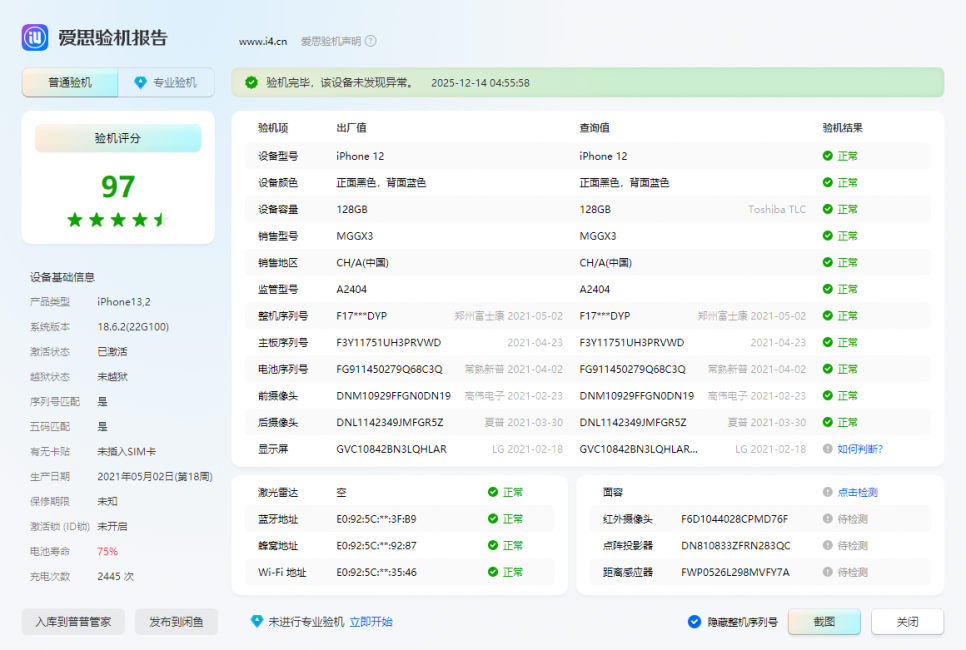The height and width of the screenshot is (650, 966).
Task: Open the www.i4.cn website link
Action: 262,41
